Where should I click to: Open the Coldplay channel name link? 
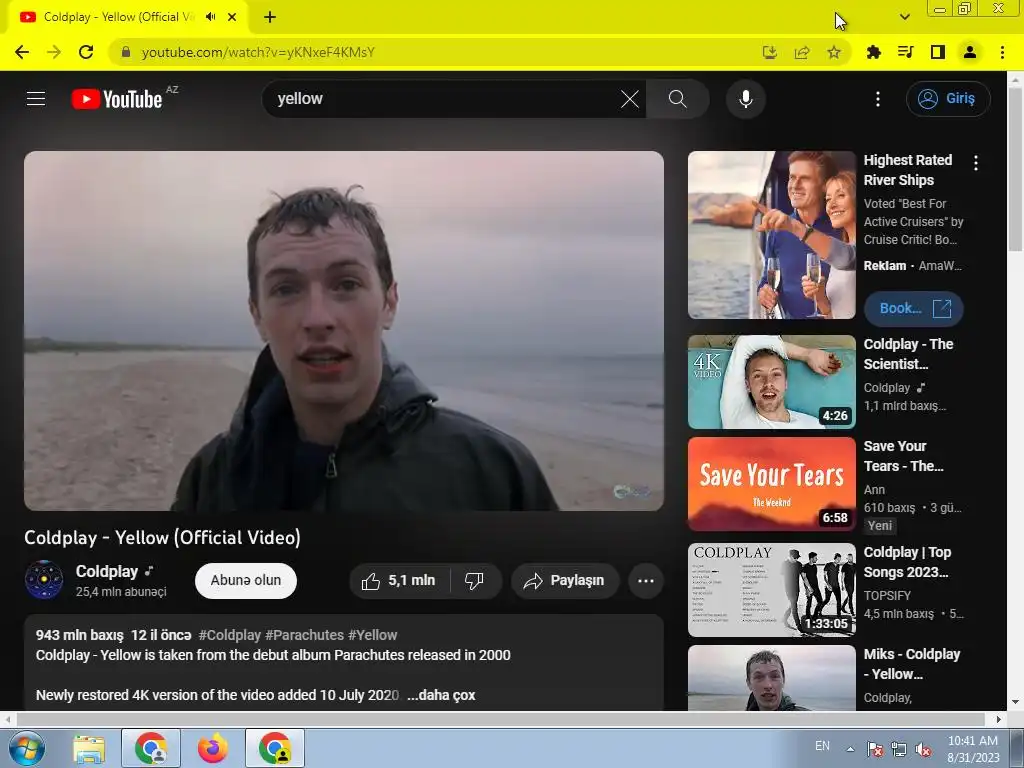tap(106, 571)
